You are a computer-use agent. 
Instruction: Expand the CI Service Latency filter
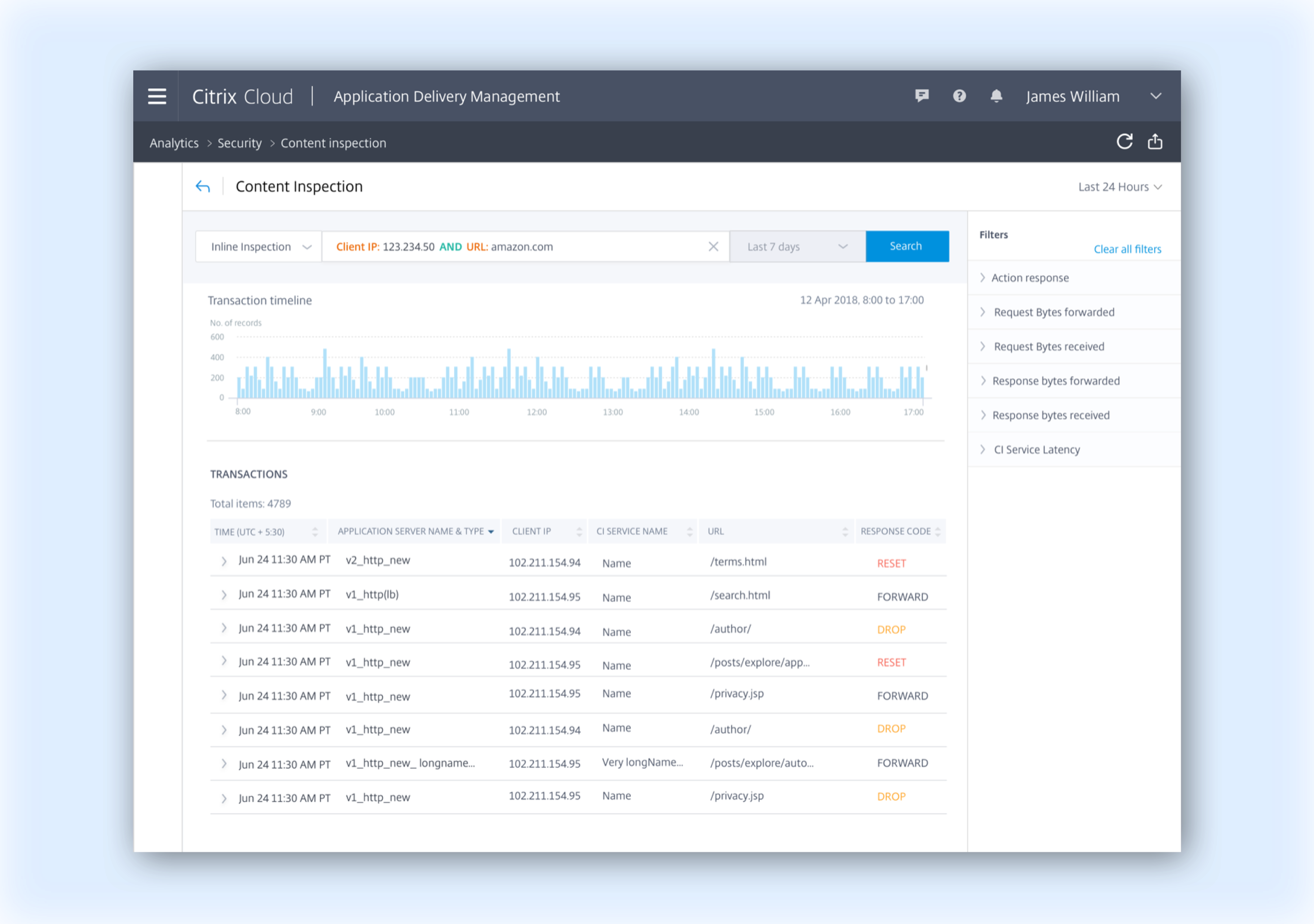pos(1036,450)
